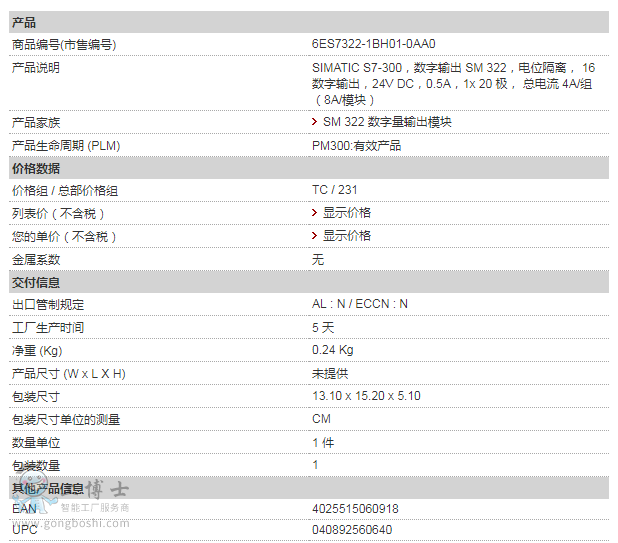
Task: Click the 产品 section header
Action: tap(309, 22)
